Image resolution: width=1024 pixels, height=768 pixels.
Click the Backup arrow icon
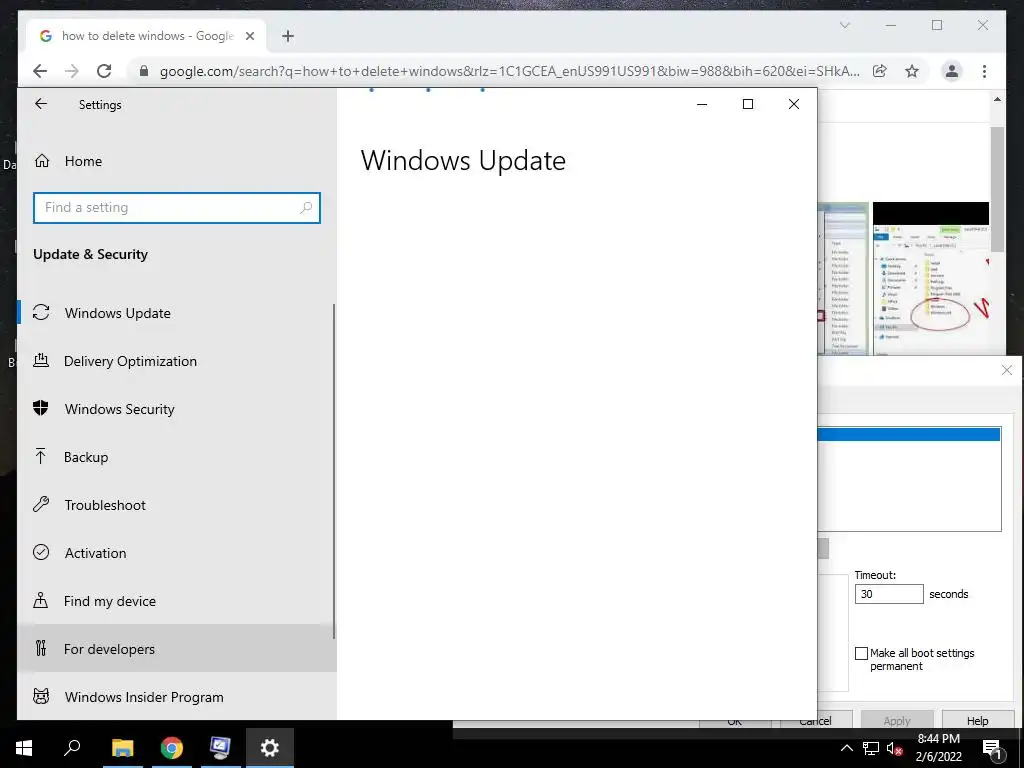point(41,456)
